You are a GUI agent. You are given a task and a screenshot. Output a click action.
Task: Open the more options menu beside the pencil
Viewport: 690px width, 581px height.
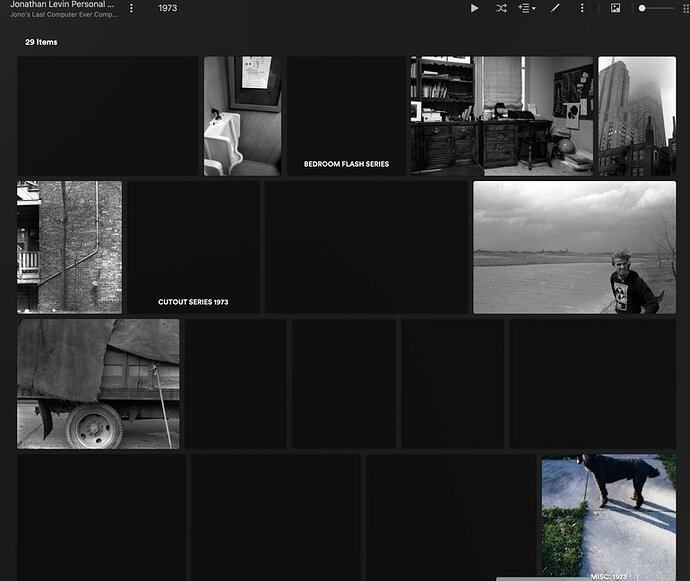point(582,8)
